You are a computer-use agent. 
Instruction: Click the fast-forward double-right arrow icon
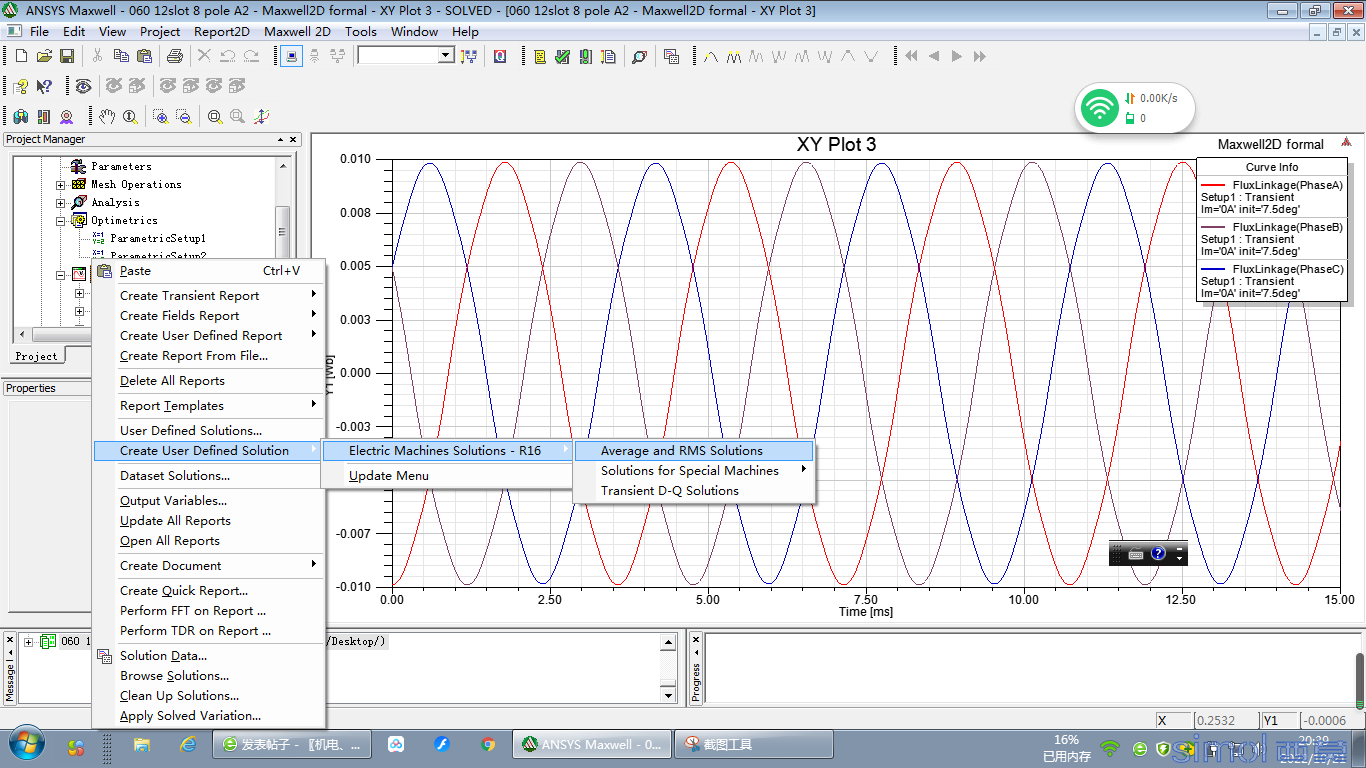pyautogui.click(x=980, y=56)
